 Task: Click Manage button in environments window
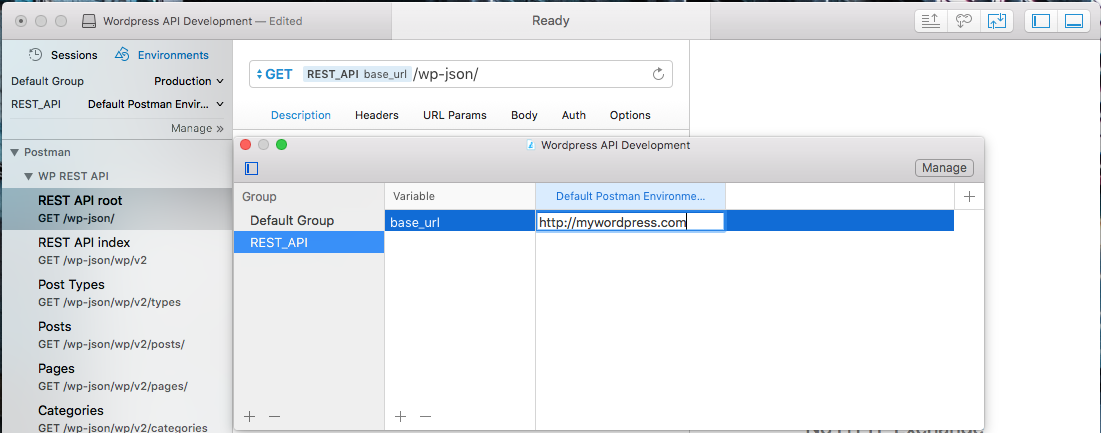pyautogui.click(x=944, y=168)
